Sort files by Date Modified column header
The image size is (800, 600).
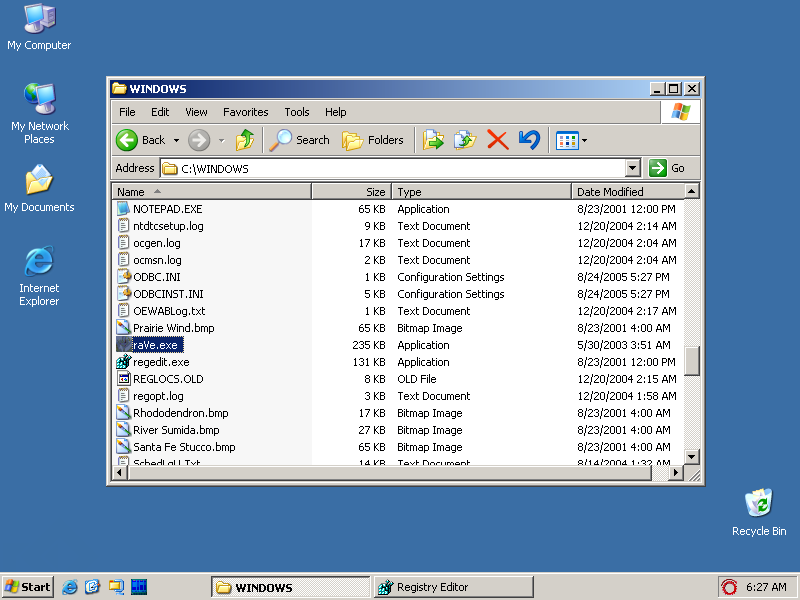(x=628, y=192)
